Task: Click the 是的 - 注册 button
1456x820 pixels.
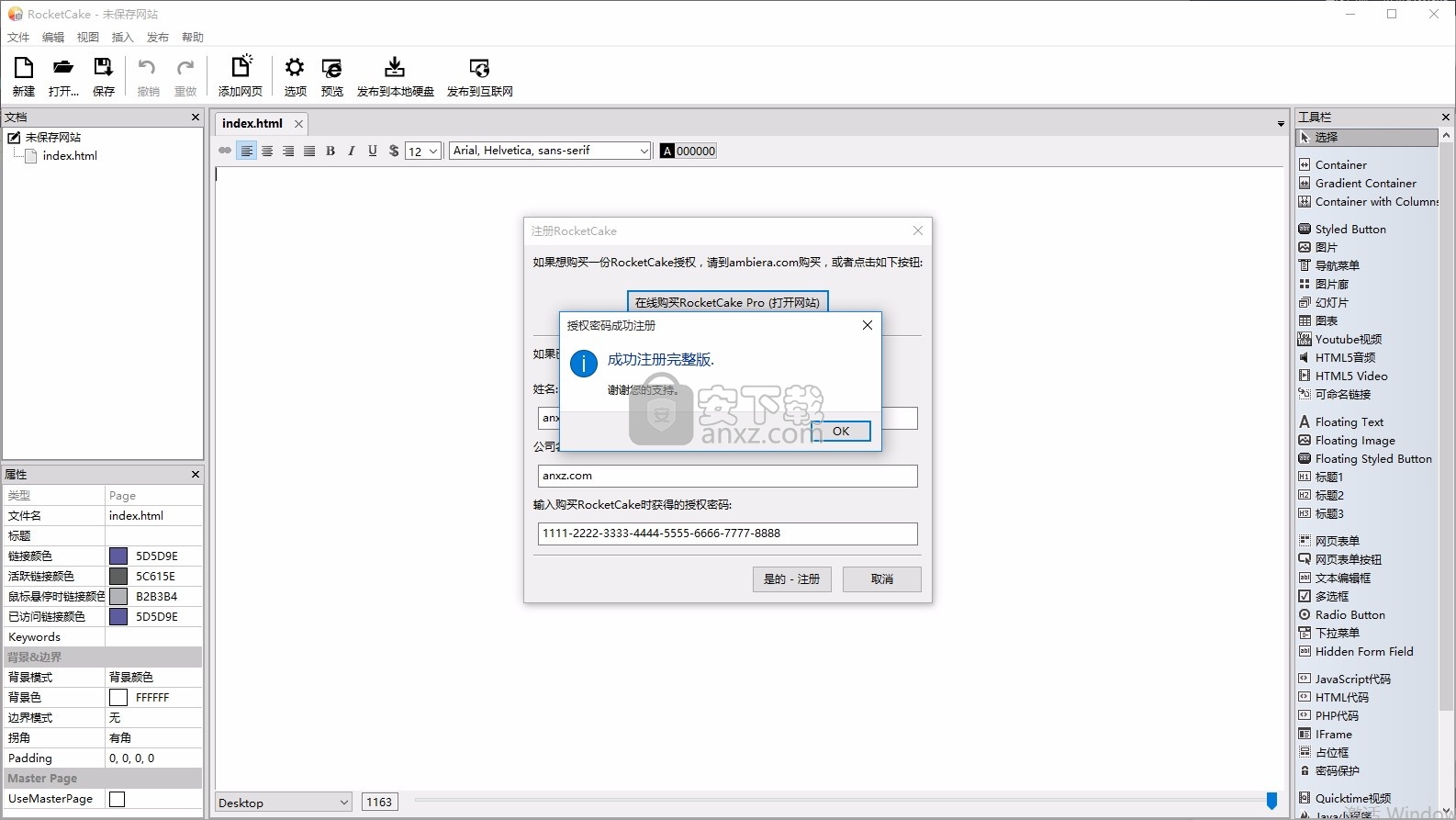Action: coord(791,578)
